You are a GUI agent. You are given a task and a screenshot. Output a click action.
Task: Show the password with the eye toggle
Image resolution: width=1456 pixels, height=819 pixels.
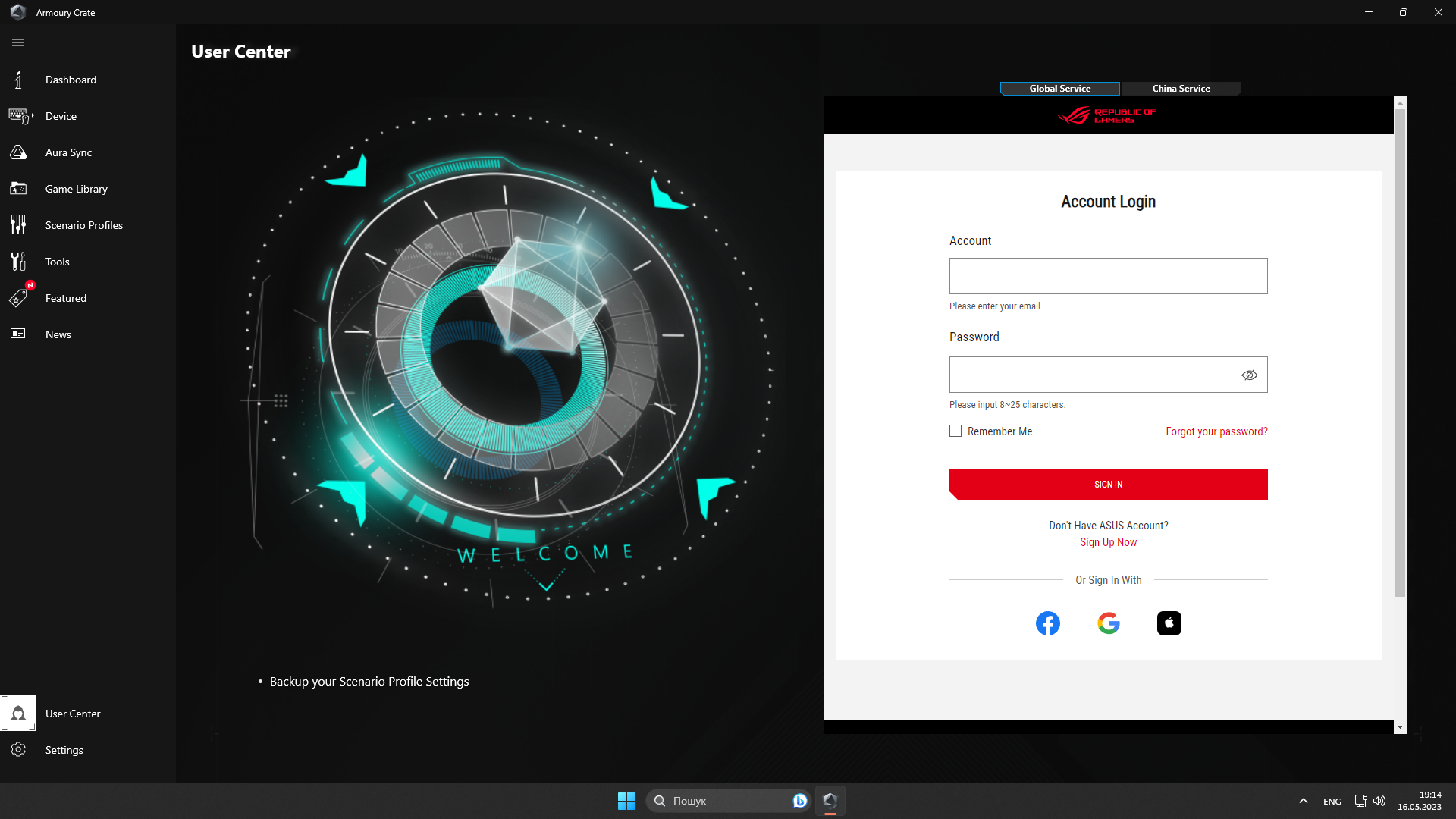point(1248,375)
